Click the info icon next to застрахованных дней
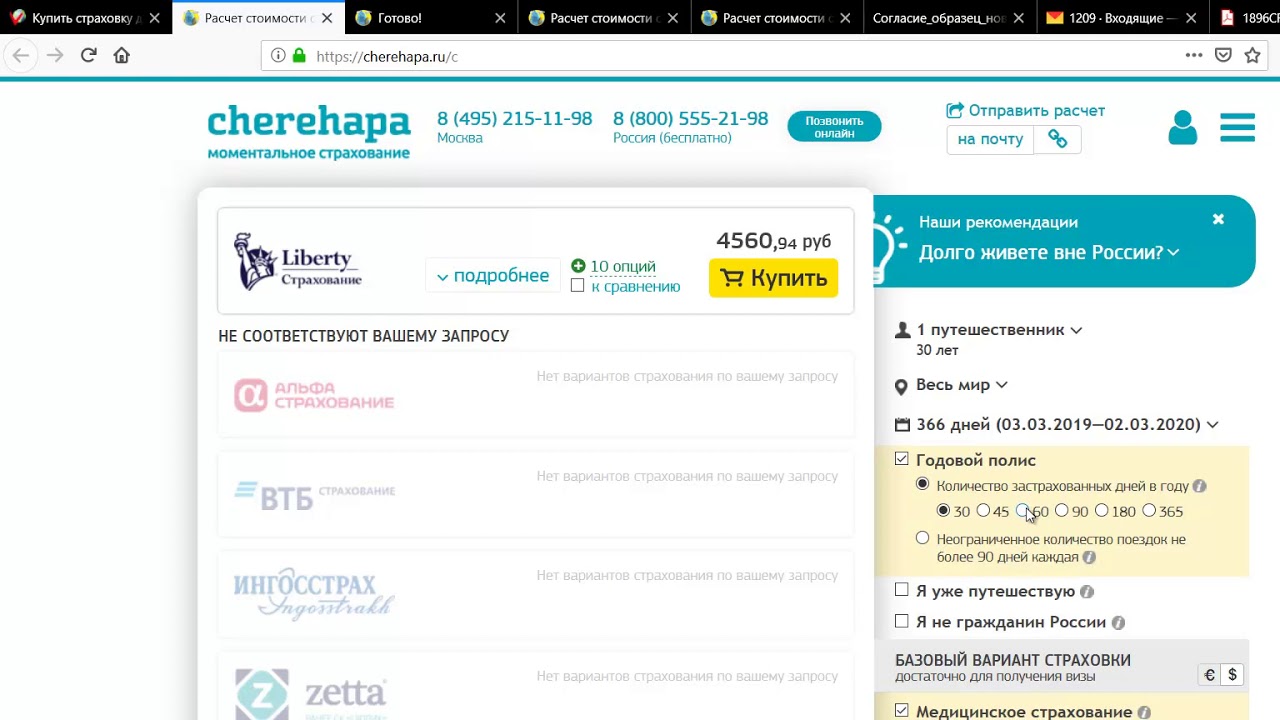This screenshot has width=1280, height=720. point(1199,486)
